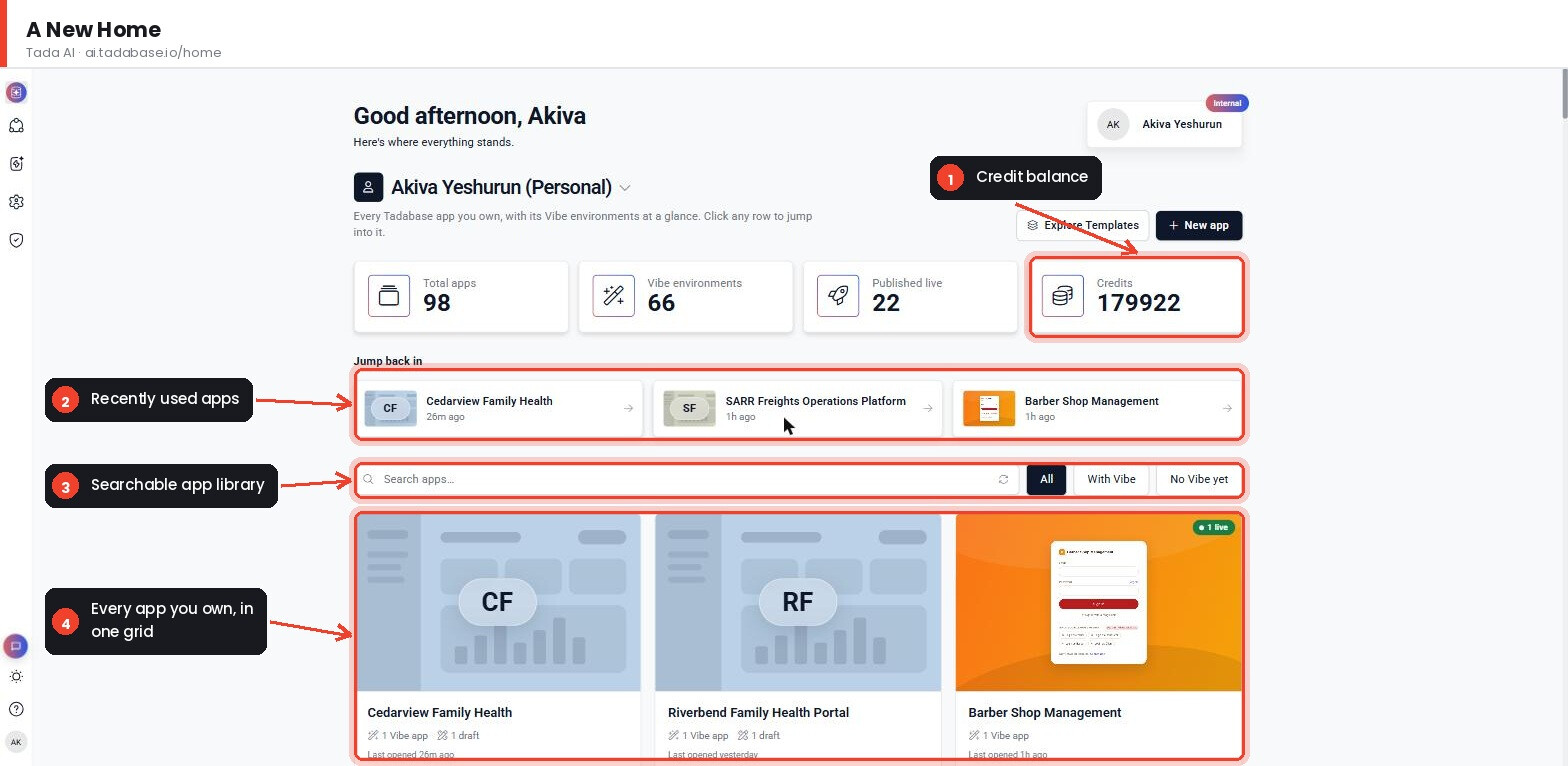Click the New app button
Image resolution: width=1568 pixels, height=766 pixels.
(x=1199, y=225)
